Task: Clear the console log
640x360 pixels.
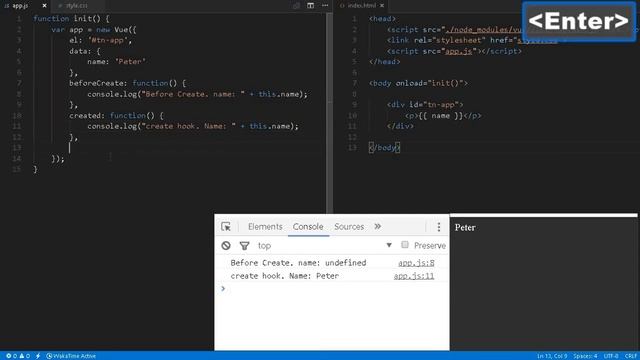Action: point(226,245)
